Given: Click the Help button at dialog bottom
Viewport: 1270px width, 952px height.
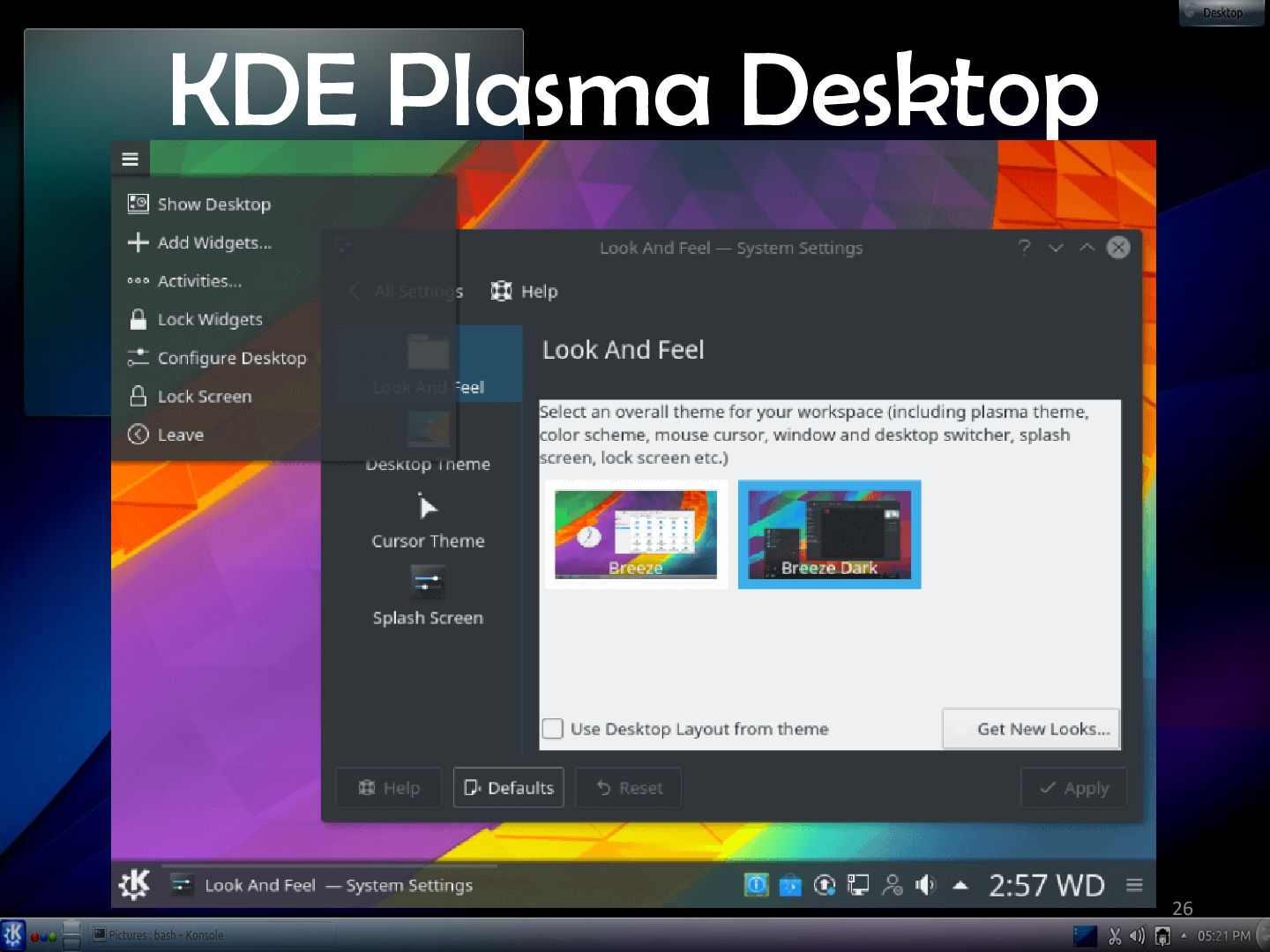Looking at the screenshot, I should tap(389, 788).
